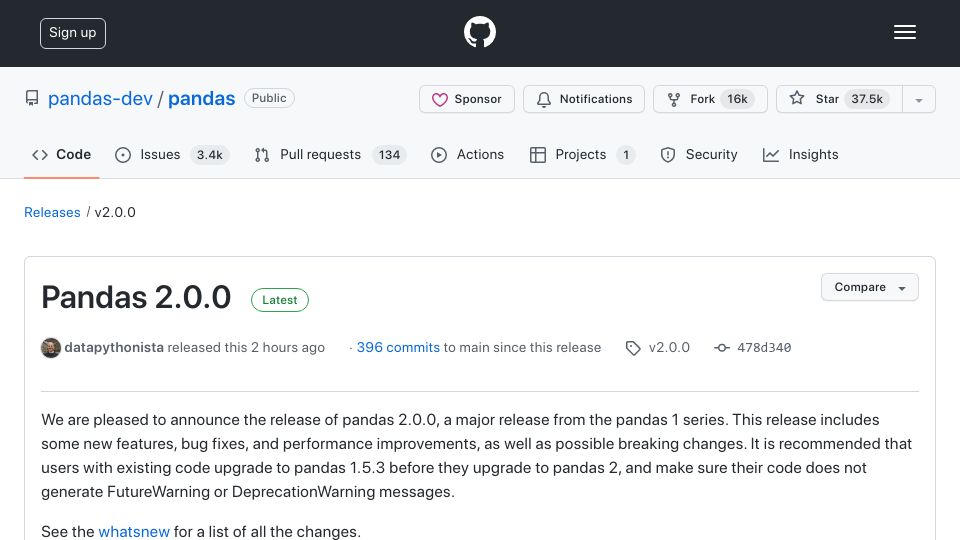This screenshot has height=540, width=960.
Task: Click the Pull requests branch icon
Action: pyautogui.click(x=262, y=156)
